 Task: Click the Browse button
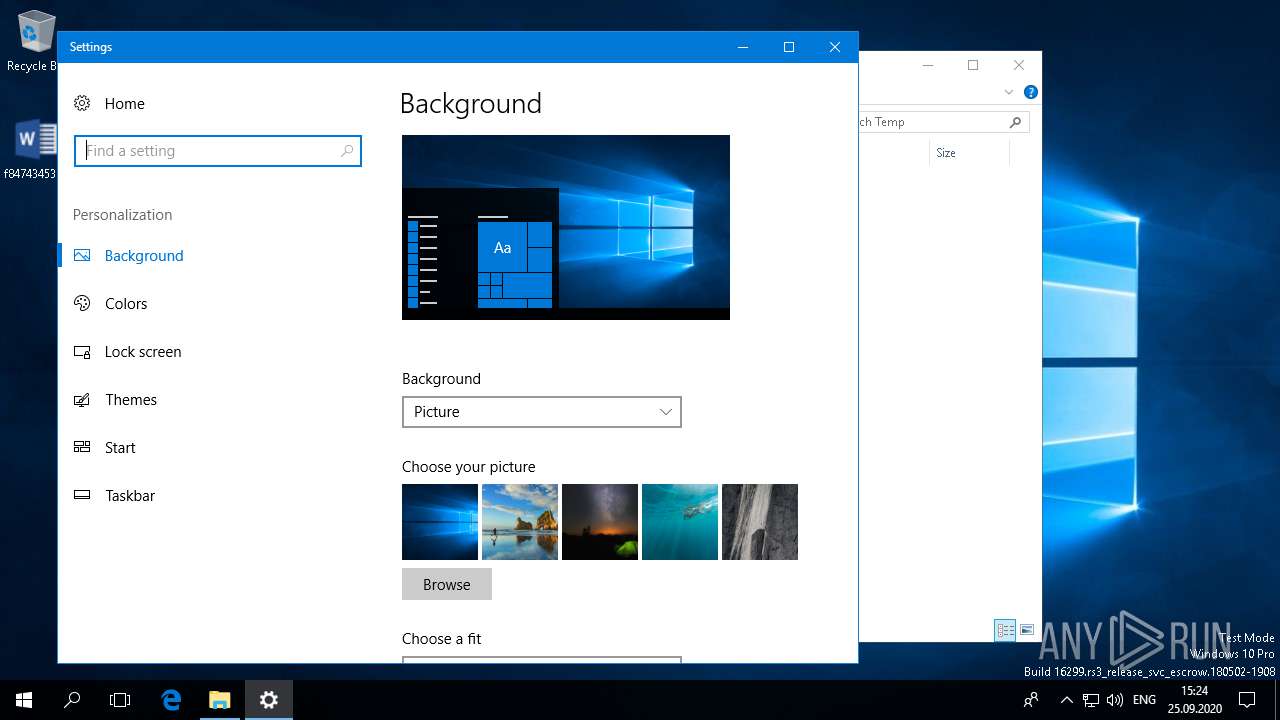pyautogui.click(x=447, y=584)
